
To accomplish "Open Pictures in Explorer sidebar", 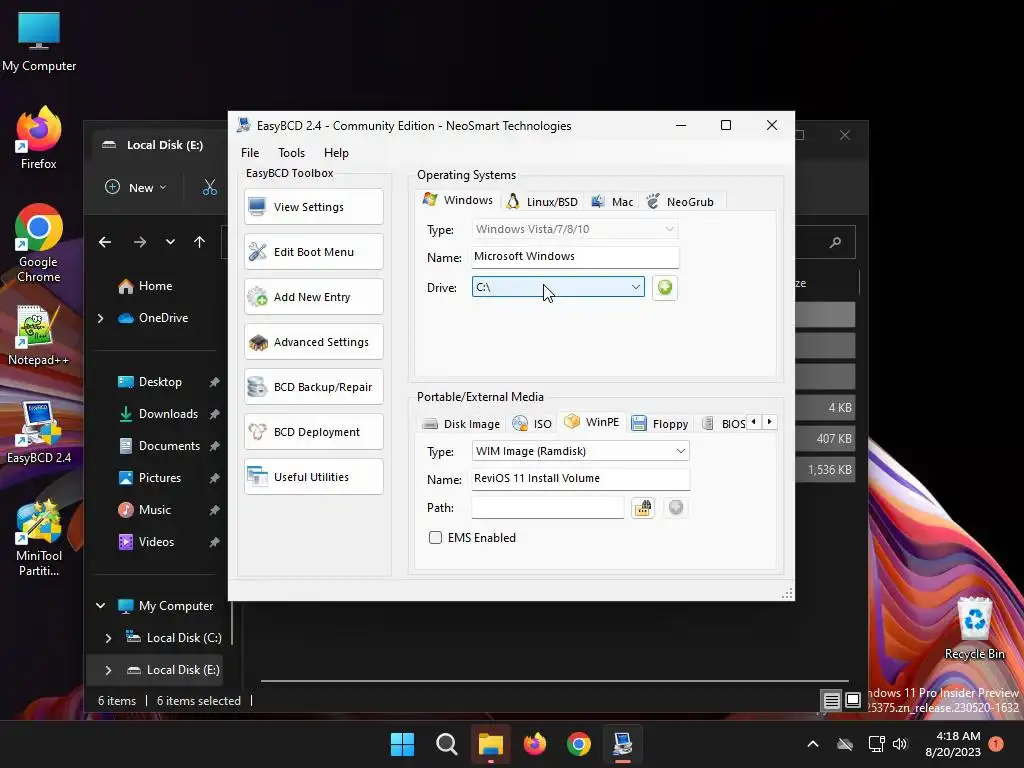I will 149,478.
